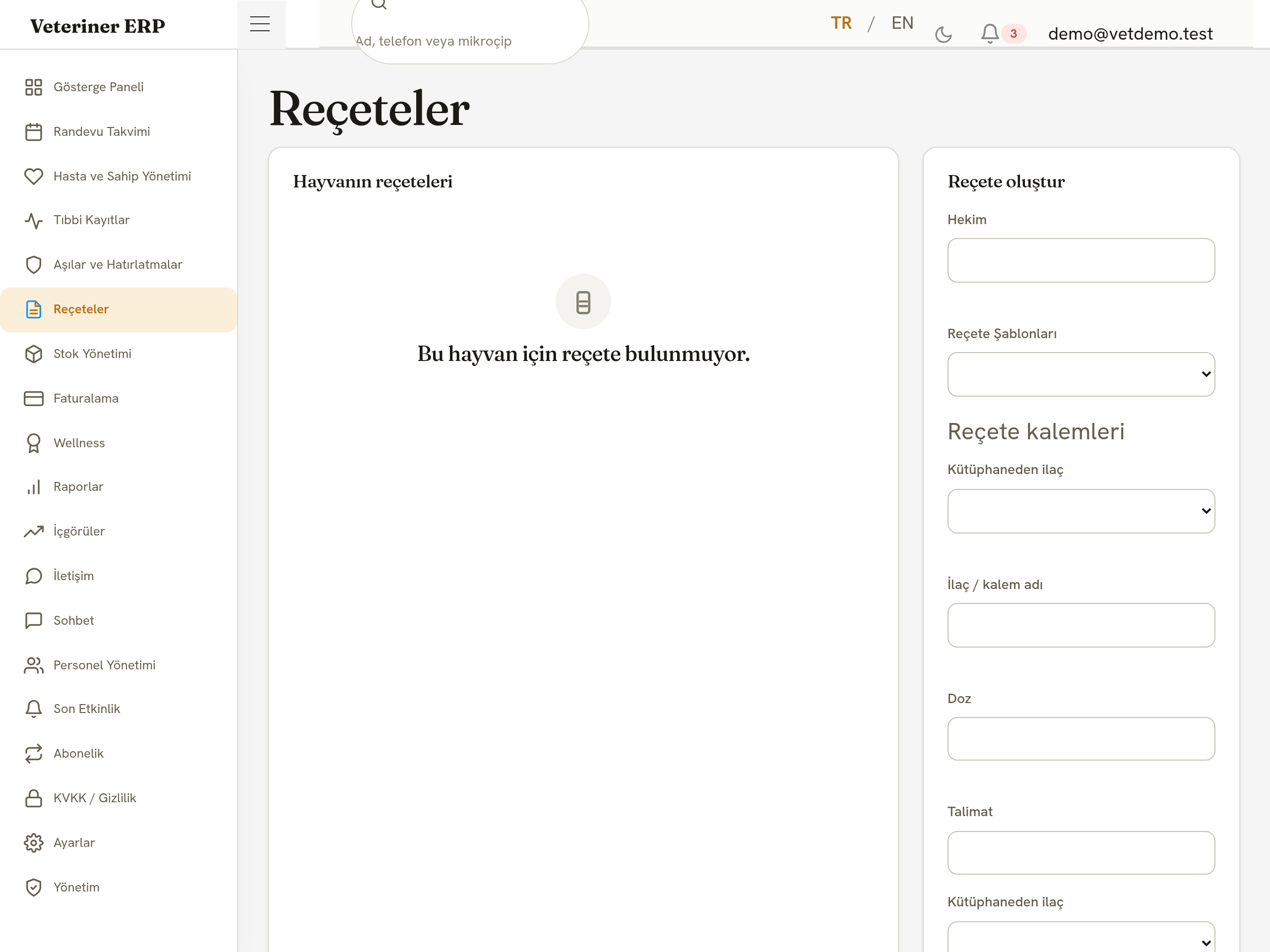Click the İlaç / kalem adı field
Viewport: 1270px width, 952px height.
(x=1080, y=625)
